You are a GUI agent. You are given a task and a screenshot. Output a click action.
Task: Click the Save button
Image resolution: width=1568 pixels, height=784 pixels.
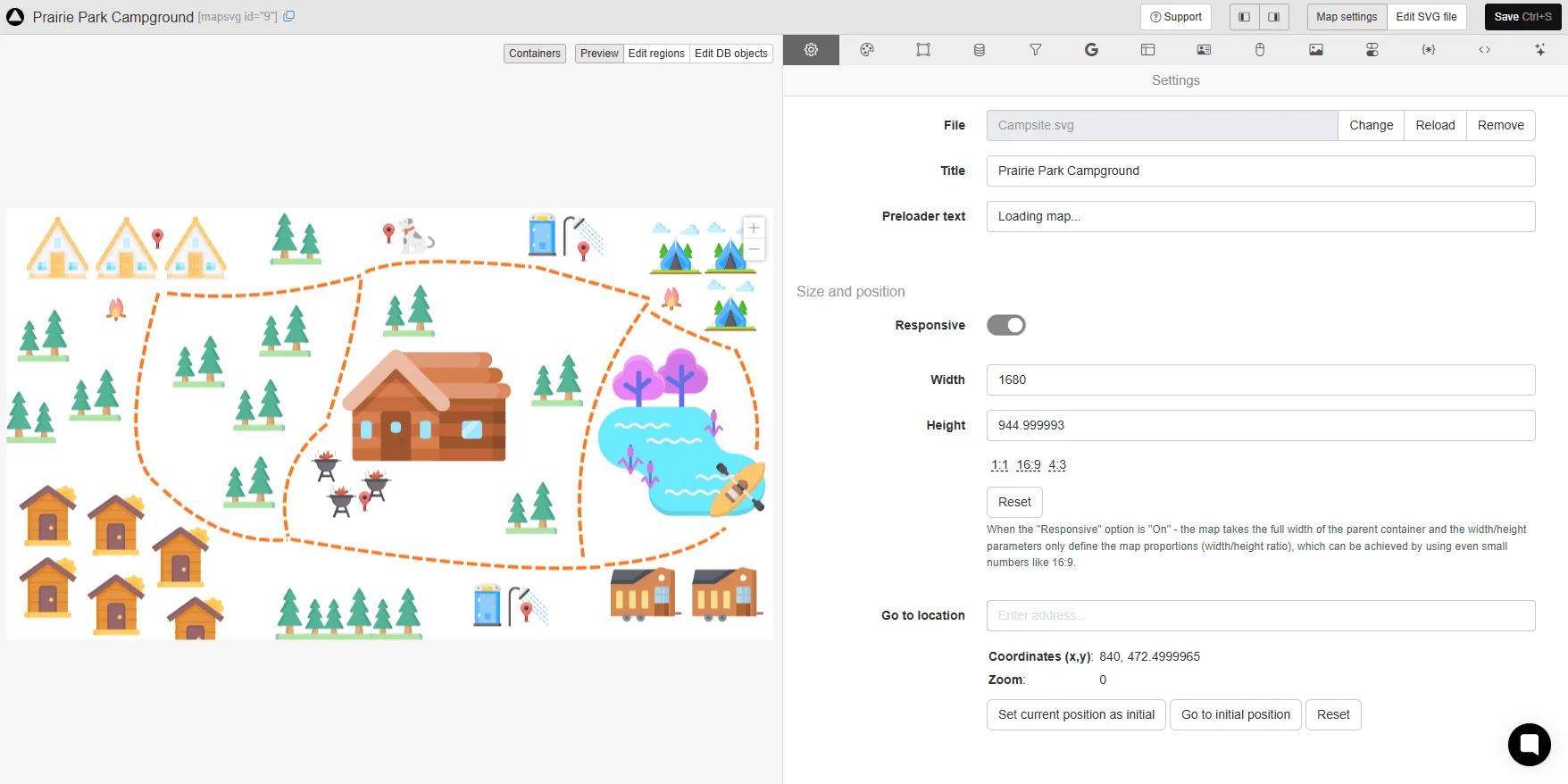(1522, 17)
